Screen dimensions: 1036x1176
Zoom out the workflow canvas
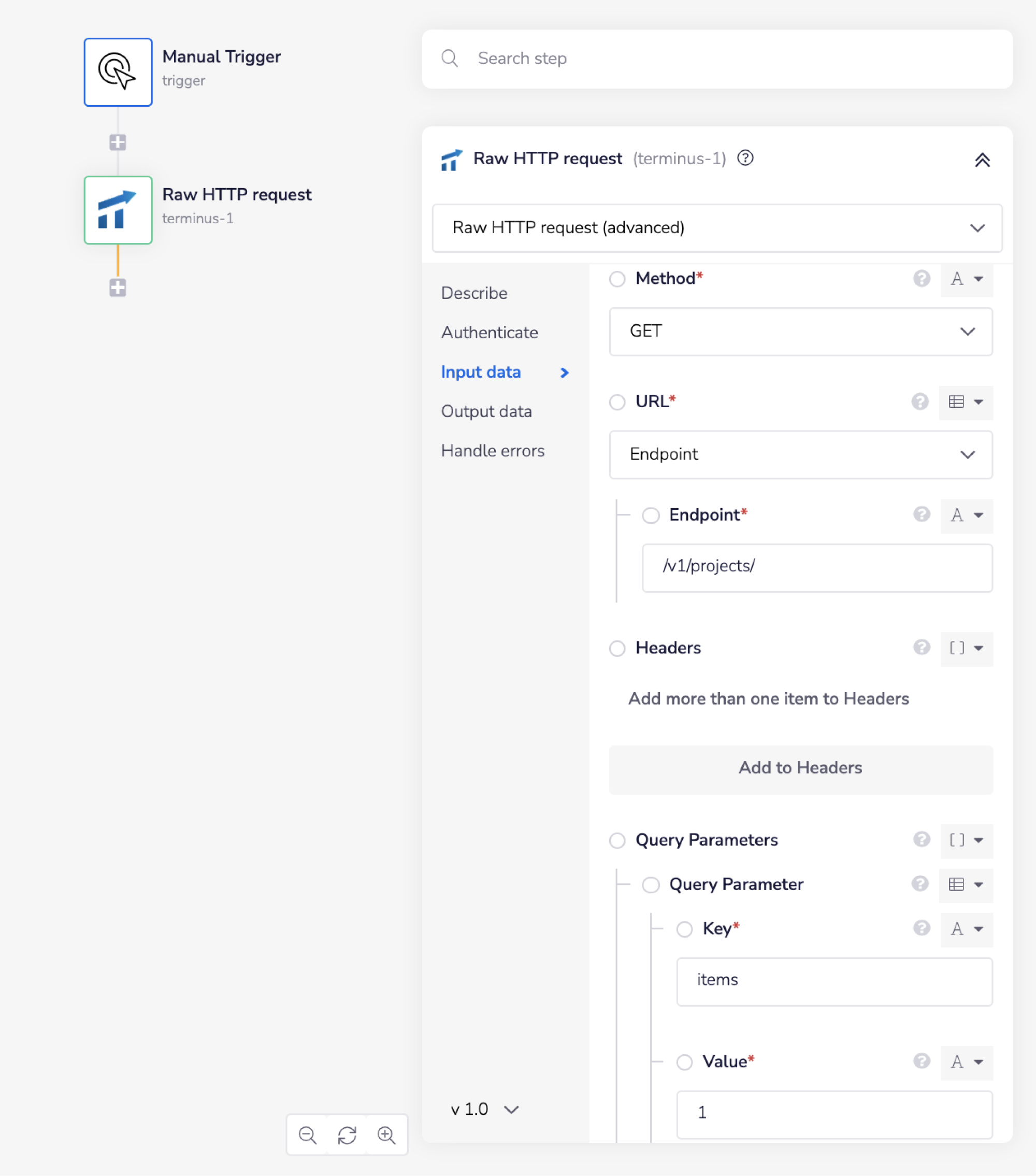308,1135
